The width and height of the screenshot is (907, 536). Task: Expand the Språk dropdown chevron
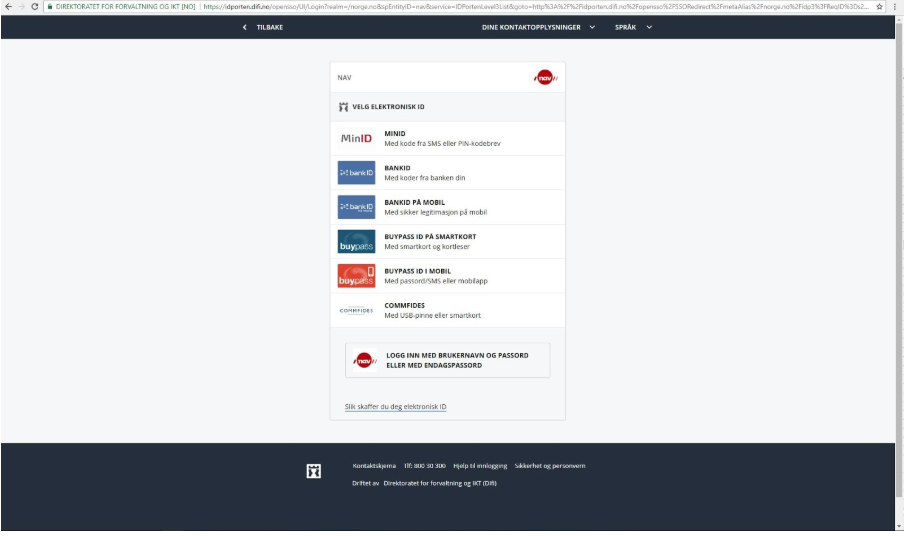tap(649, 27)
